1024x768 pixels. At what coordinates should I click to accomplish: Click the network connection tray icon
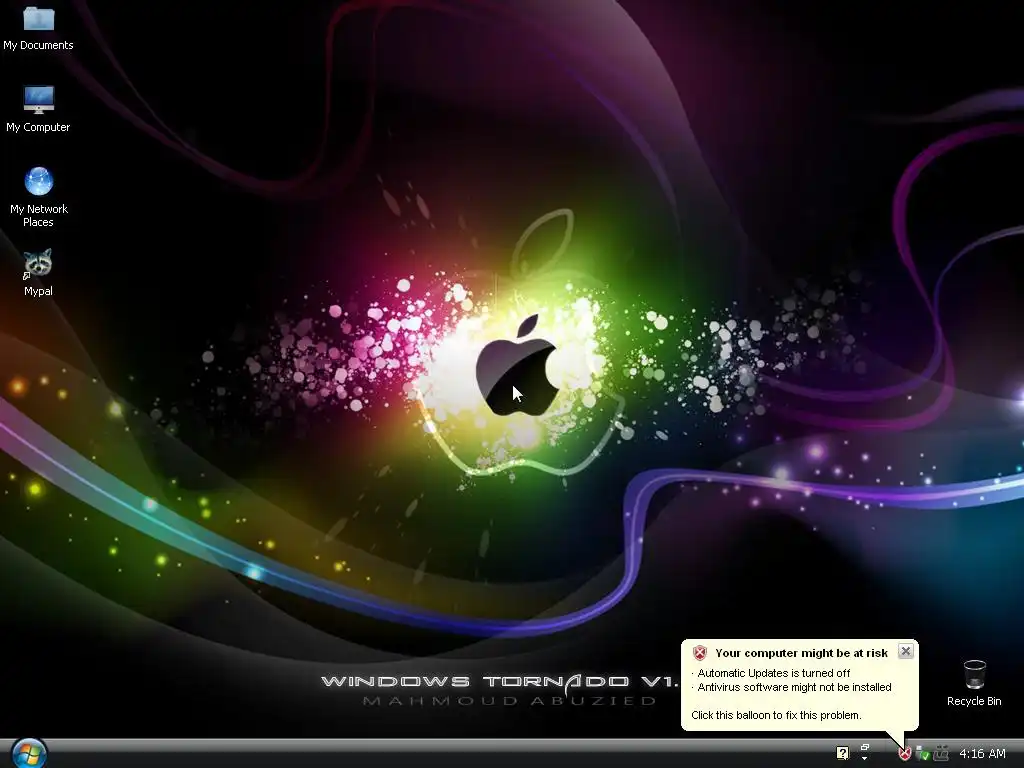(x=941, y=754)
